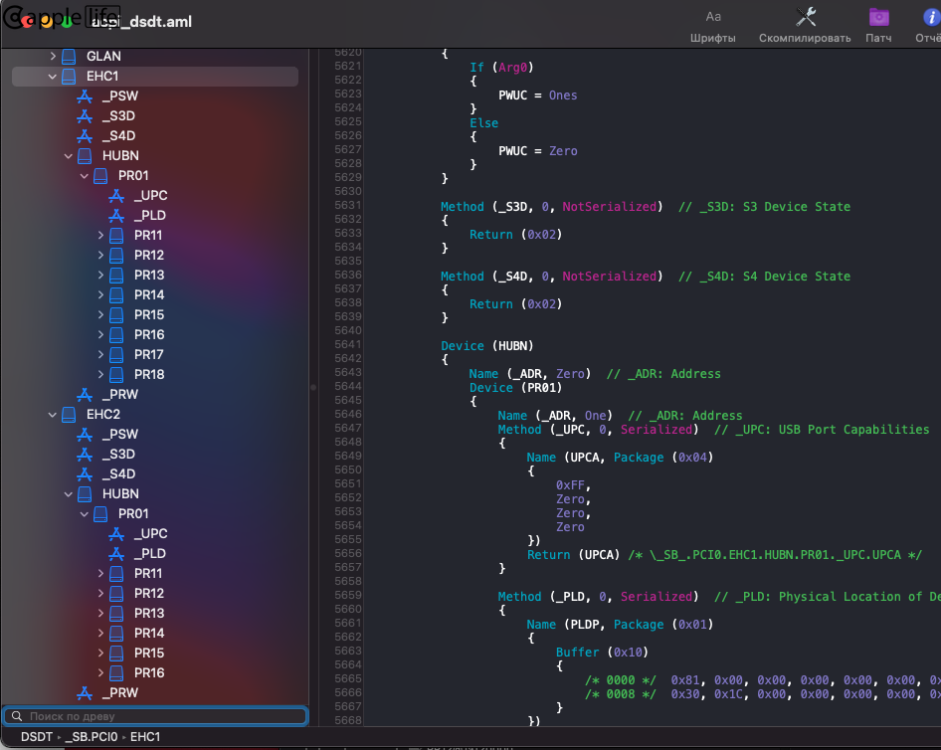The image size is (941, 750).
Task: Select PR11 row under EHC2
Action: pyautogui.click(x=155, y=573)
